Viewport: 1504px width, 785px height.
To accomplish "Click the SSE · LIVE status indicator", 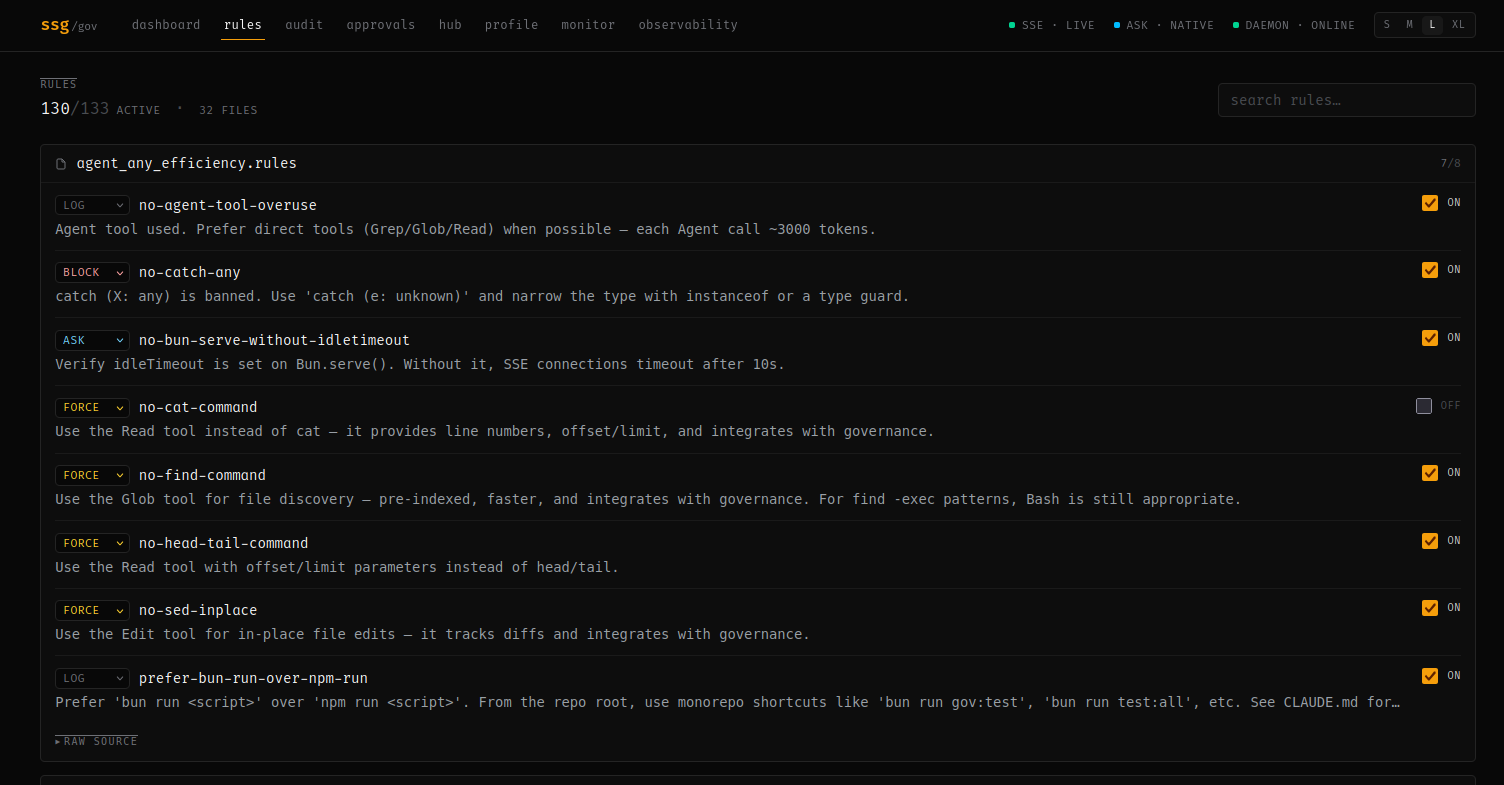I will click(1052, 25).
